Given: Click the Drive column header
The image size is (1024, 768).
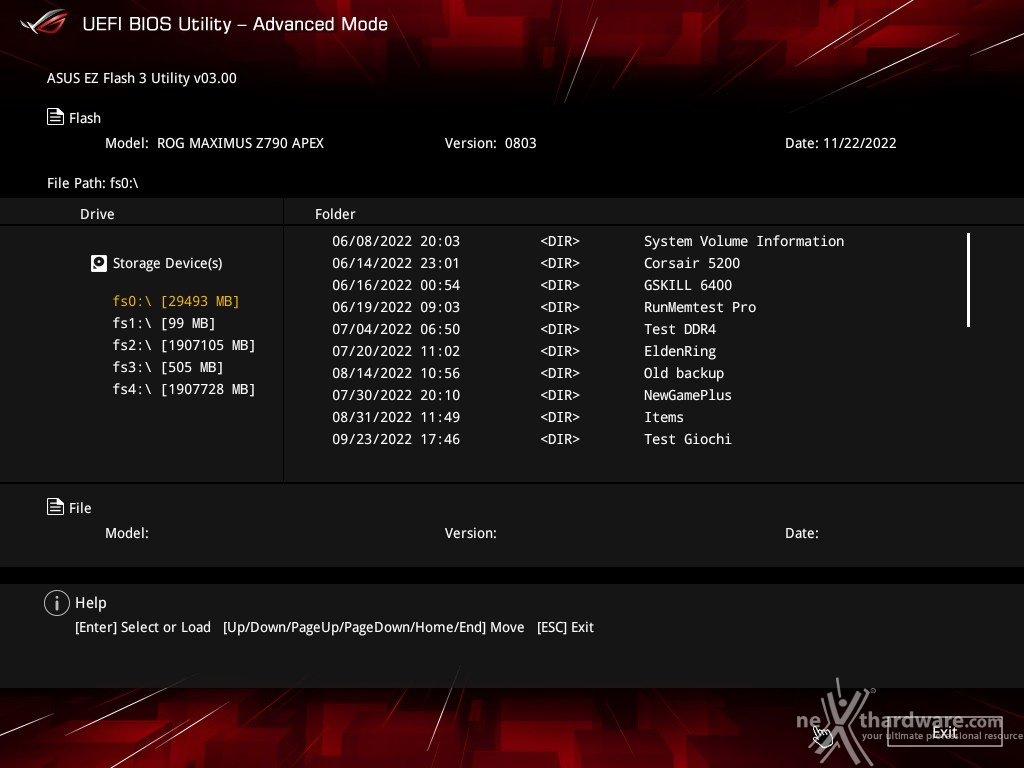Looking at the screenshot, I should click(x=97, y=214).
